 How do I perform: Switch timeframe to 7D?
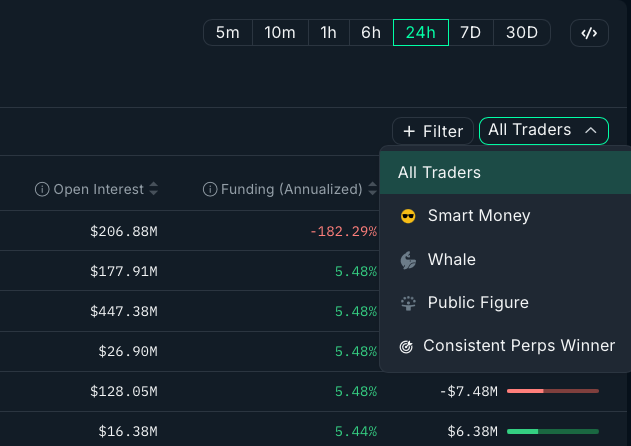point(471,33)
